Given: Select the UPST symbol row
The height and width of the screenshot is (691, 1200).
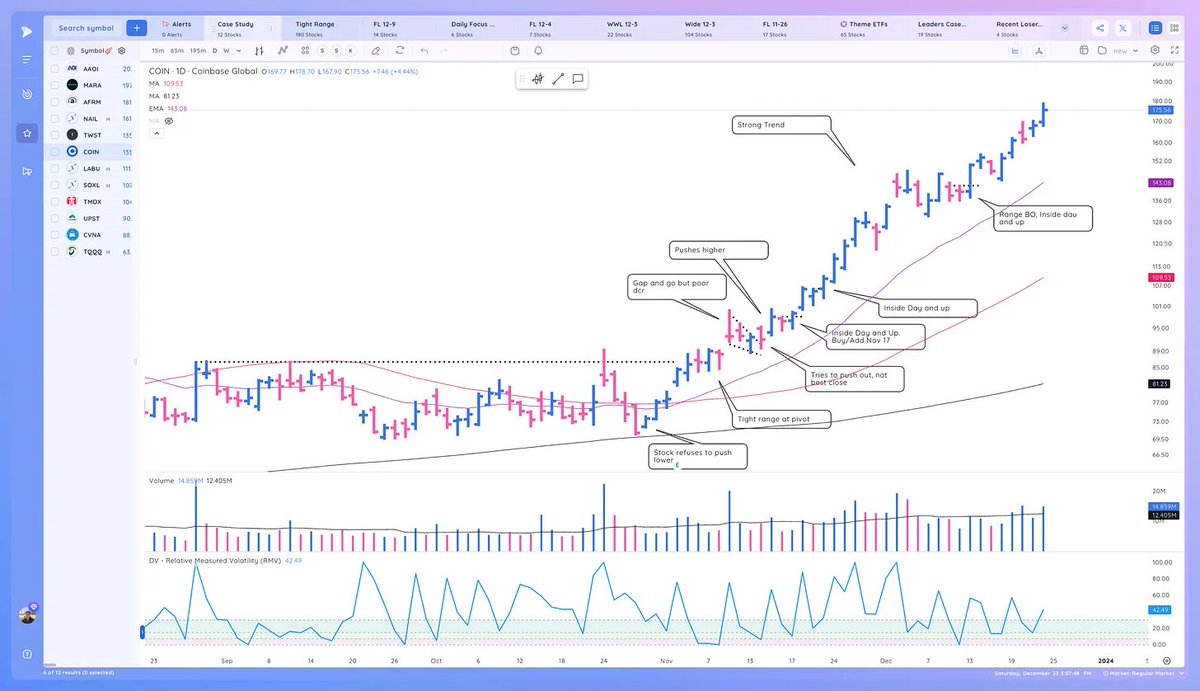Looking at the screenshot, I should [90, 218].
